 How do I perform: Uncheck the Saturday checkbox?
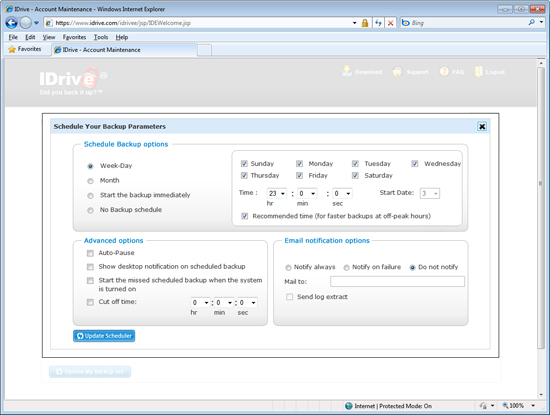pos(355,175)
